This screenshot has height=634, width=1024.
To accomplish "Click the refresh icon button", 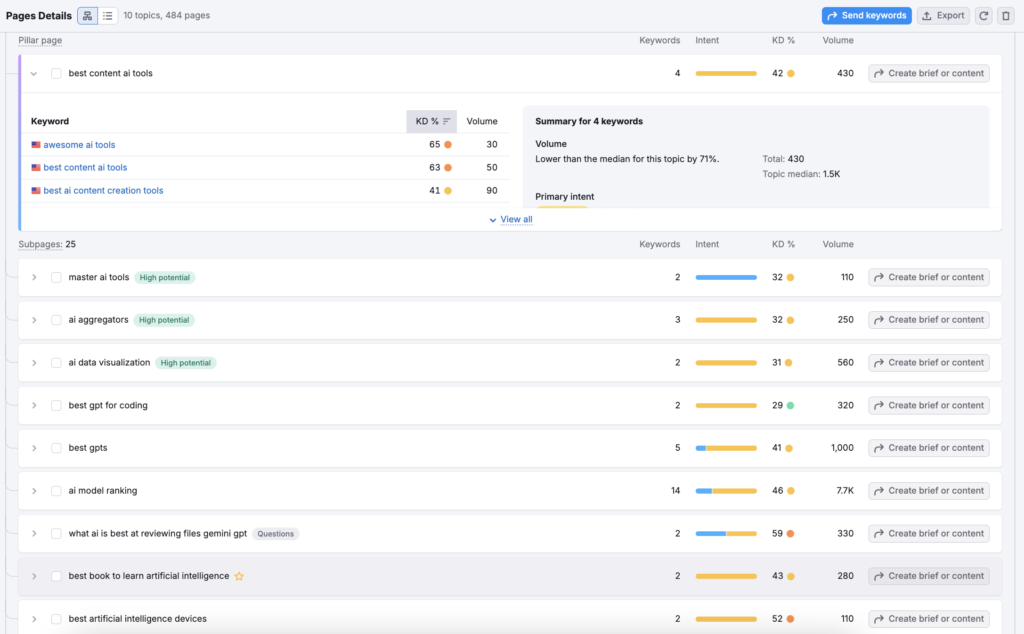I will coord(984,16).
